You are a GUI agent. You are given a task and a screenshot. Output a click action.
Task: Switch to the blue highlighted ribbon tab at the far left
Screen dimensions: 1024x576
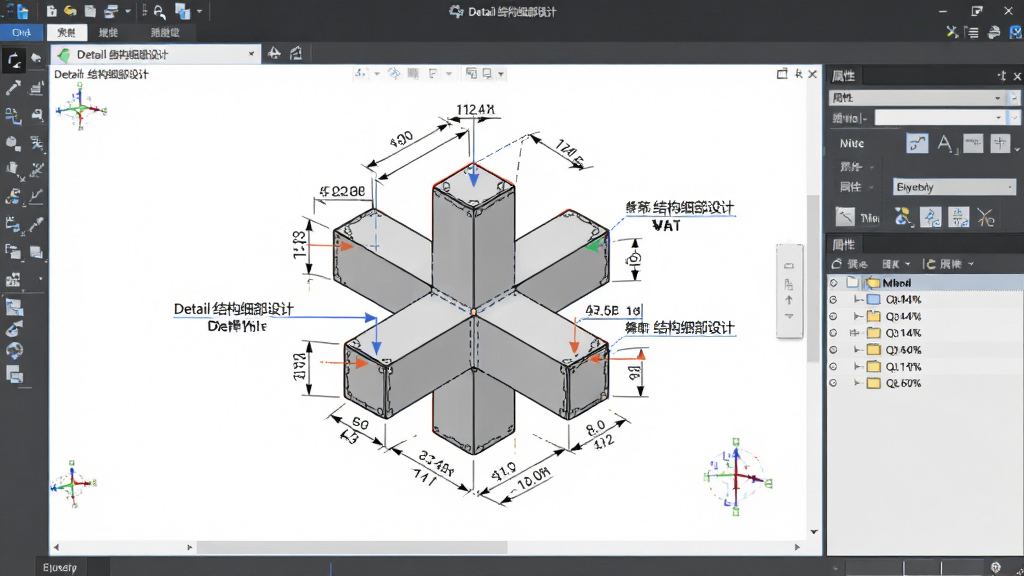coord(22,32)
